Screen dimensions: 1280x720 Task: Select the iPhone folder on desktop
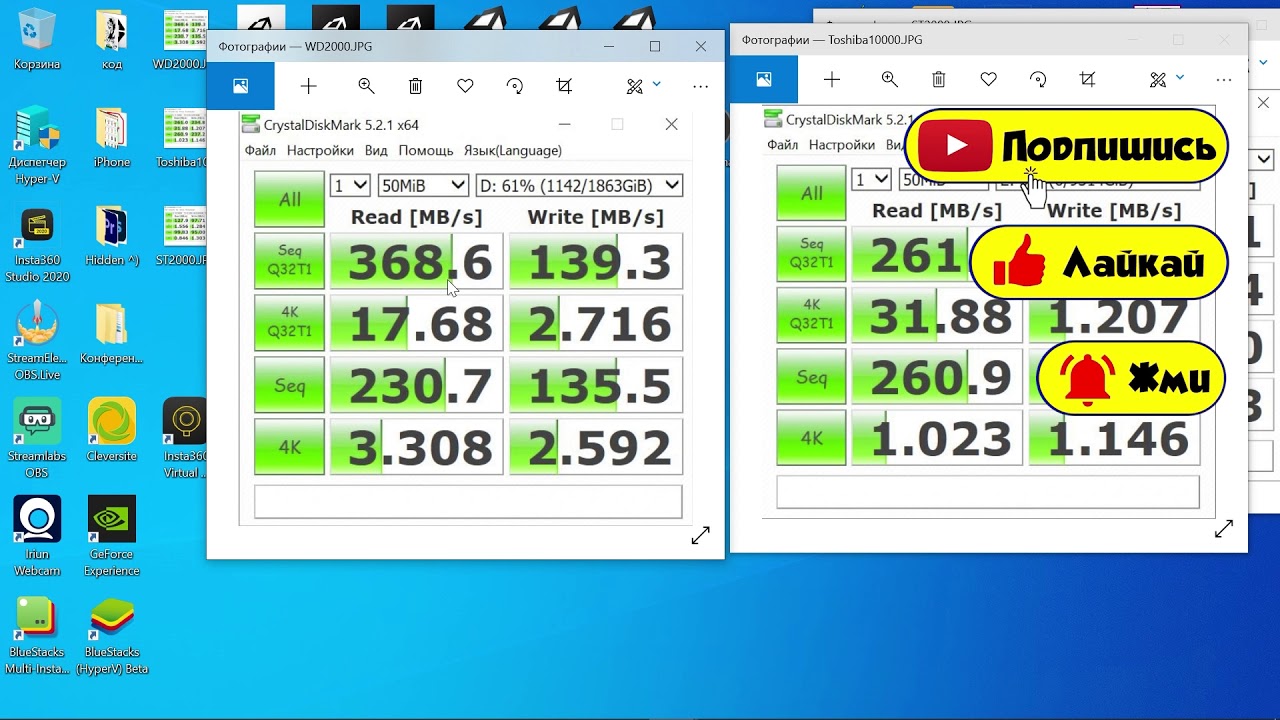[112, 137]
